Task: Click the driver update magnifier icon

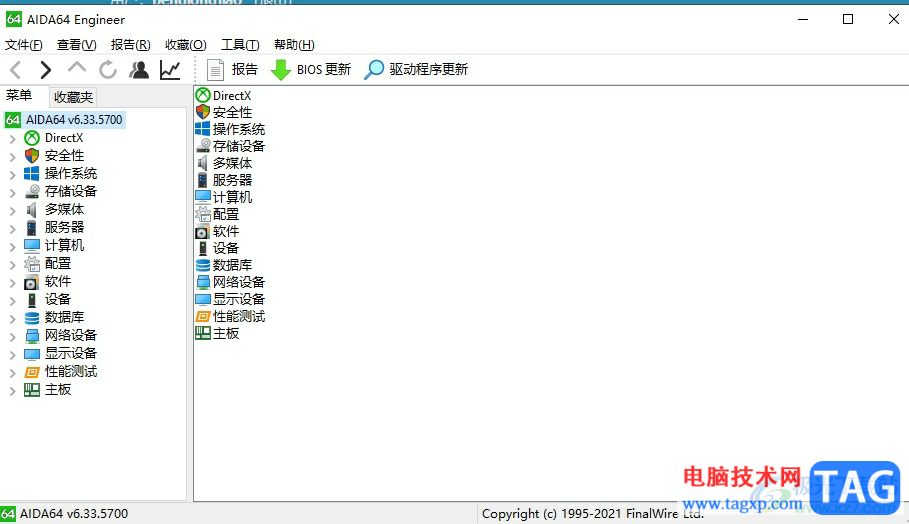Action: (x=374, y=70)
